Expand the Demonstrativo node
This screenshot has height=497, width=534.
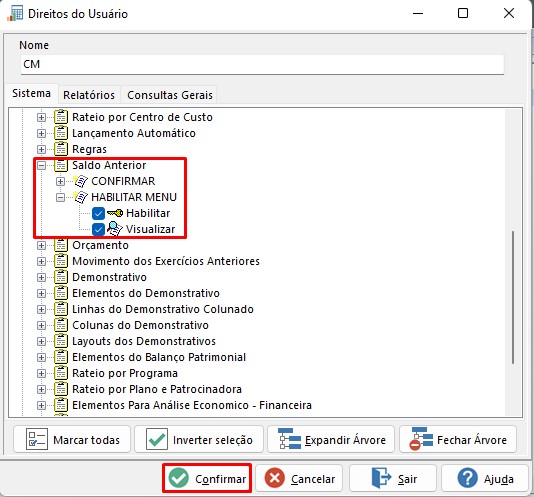[x=41, y=277]
